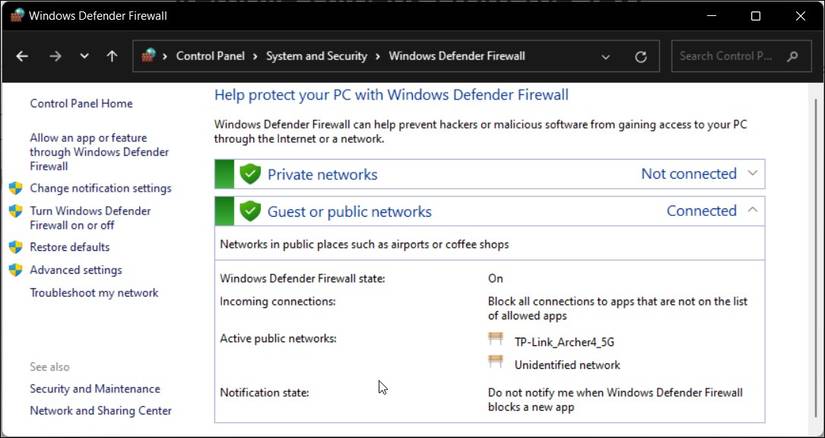Collapse the Guest or public networks section
Viewport: 825px width, 438px height.
tap(753, 210)
